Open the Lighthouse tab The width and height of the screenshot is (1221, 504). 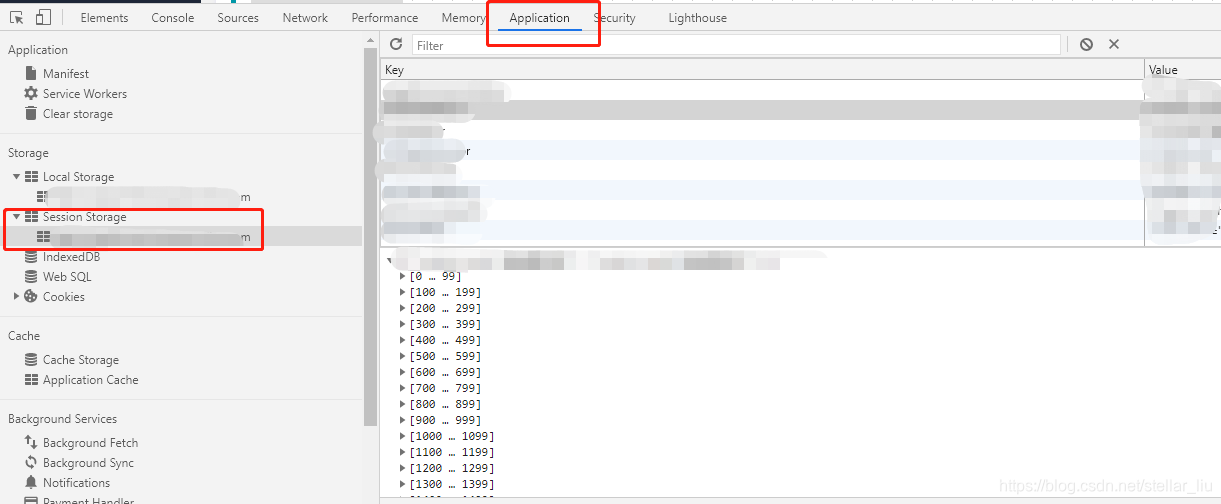tap(697, 18)
